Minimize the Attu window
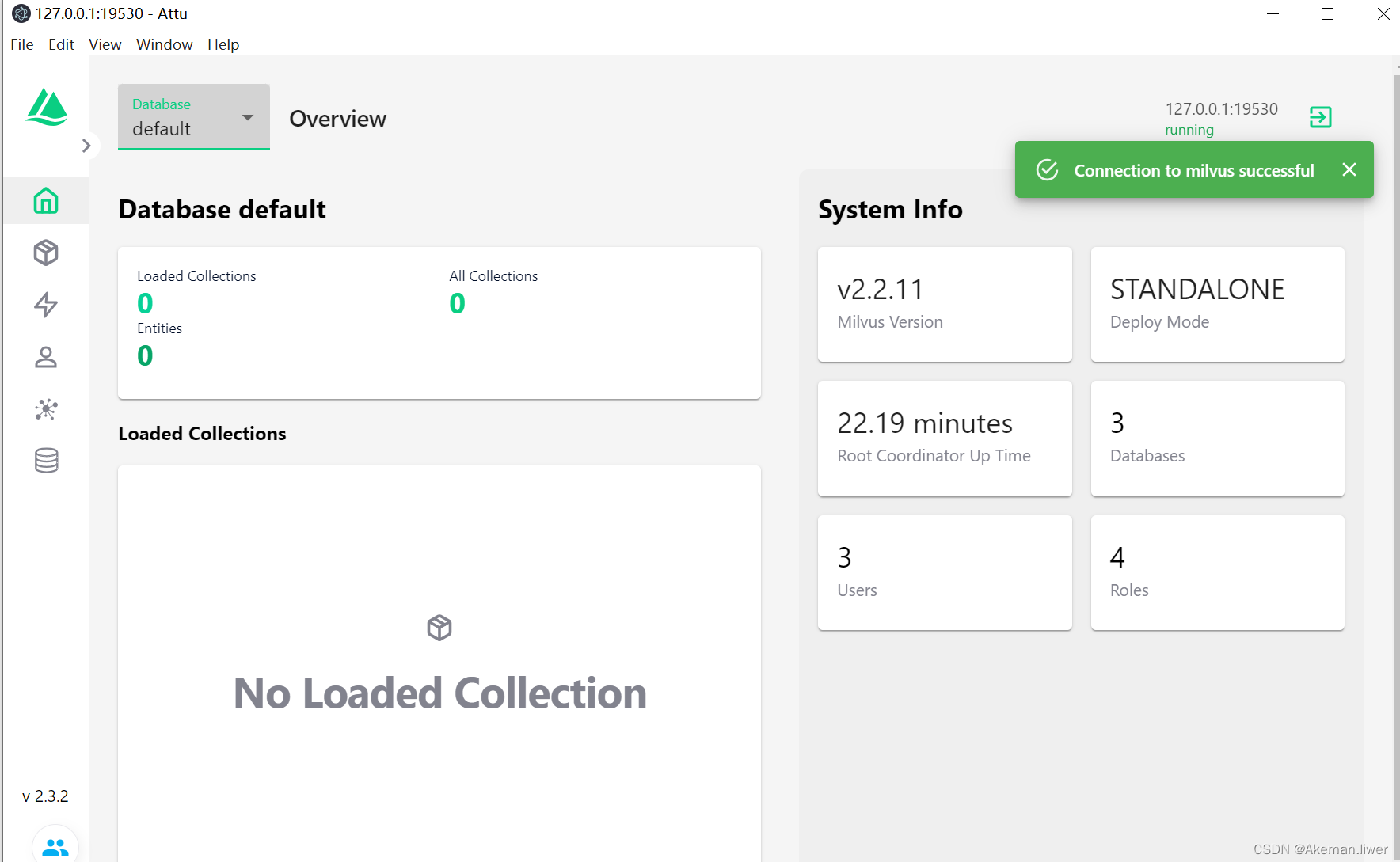The width and height of the screenshot is (1400, 862). click(x=1273, y=13)
